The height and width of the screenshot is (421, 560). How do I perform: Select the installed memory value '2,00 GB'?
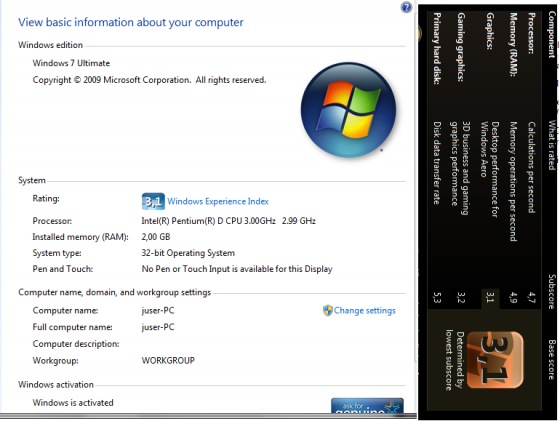(156, 237)
